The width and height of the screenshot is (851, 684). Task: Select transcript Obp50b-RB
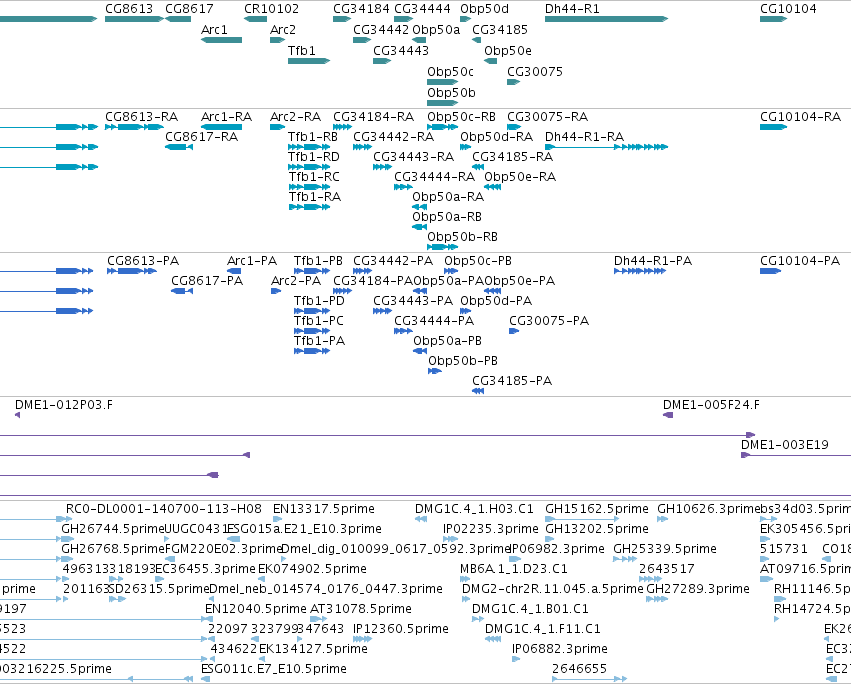pyautogui.click(x=442, y=247)
